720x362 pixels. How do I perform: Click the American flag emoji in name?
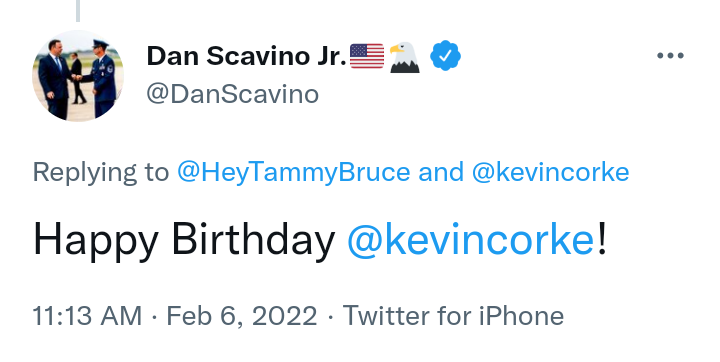pyautogui.click(x=367, y=56)
